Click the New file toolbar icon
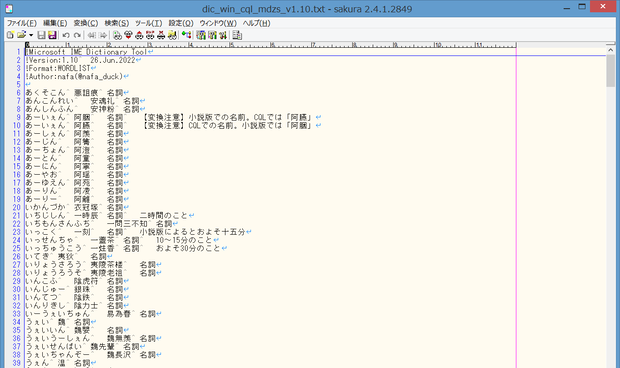Image resolution: width=620 pixels, height=368 pixels. pyautogui.click(x=10, y=35)
